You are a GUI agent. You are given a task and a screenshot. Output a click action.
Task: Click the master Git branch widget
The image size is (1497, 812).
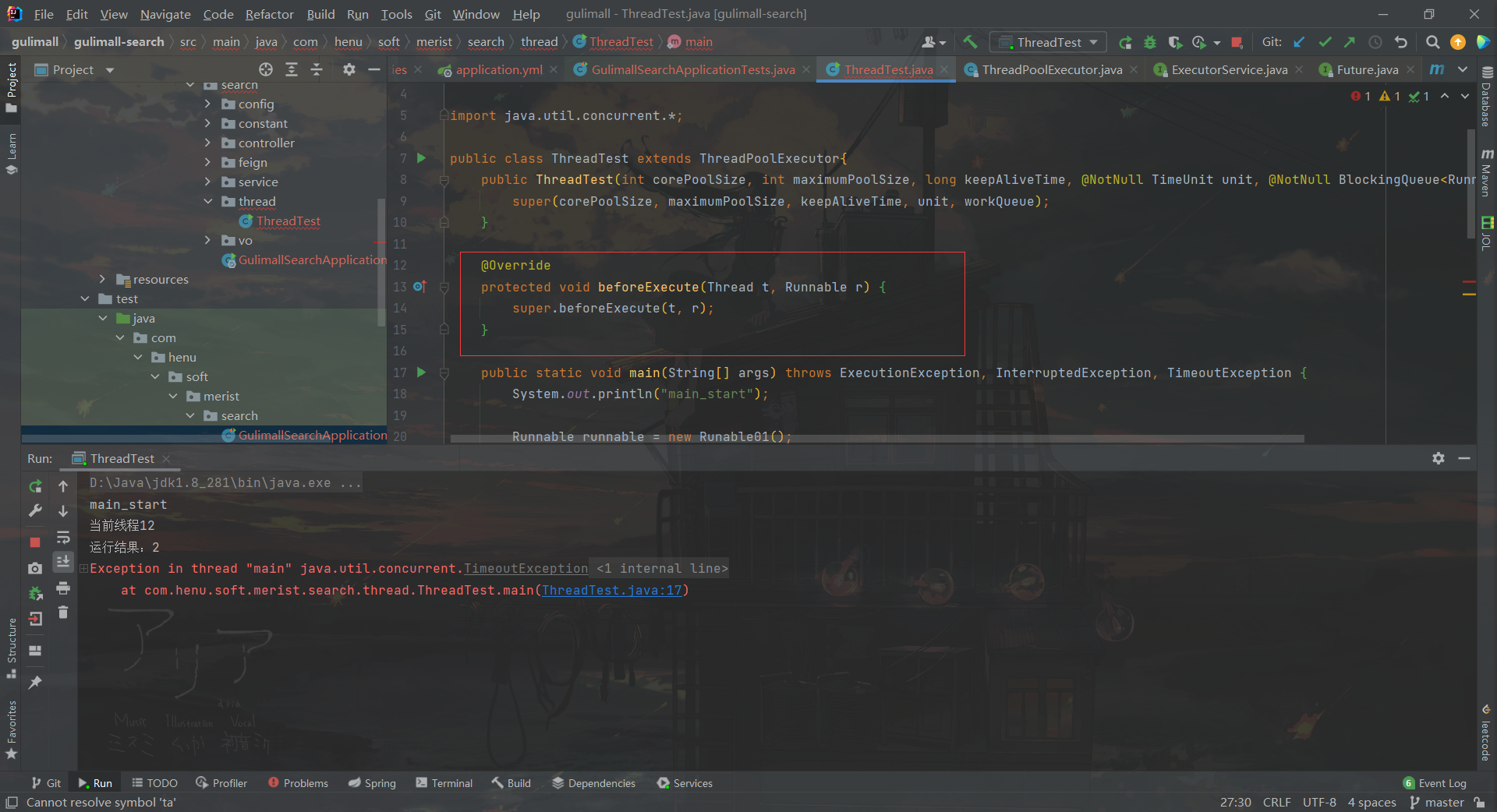pyautogui.click(x=1436, y=803)
